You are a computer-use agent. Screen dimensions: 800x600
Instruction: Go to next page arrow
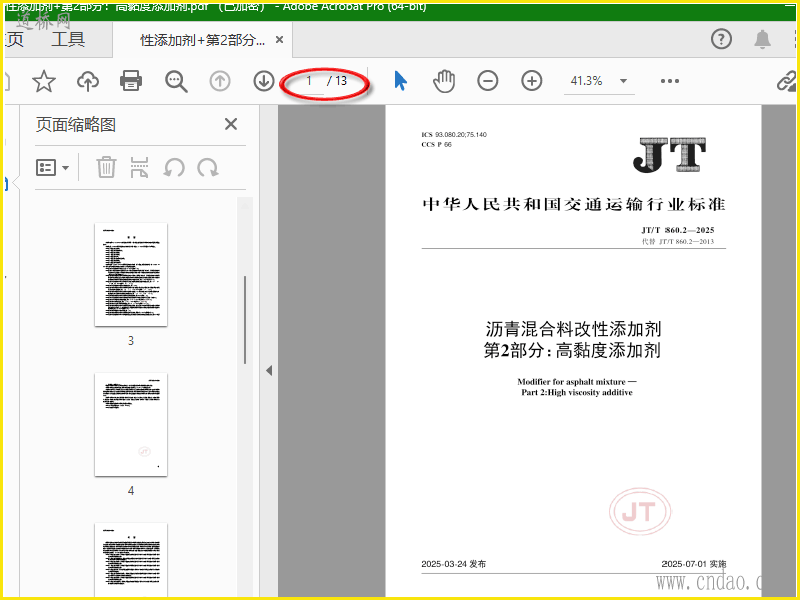[x=264, y=81]
